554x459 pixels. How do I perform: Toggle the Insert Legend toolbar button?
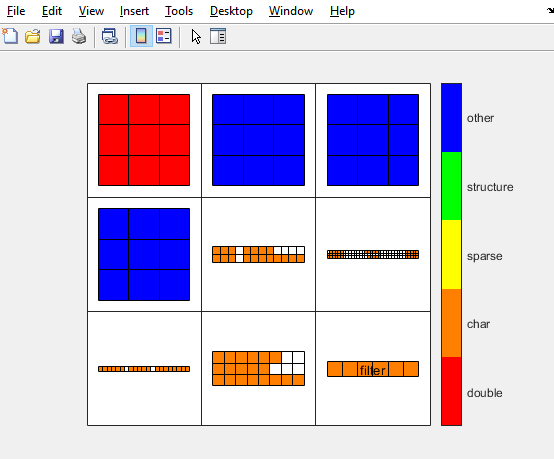click(x=164, y=36)
